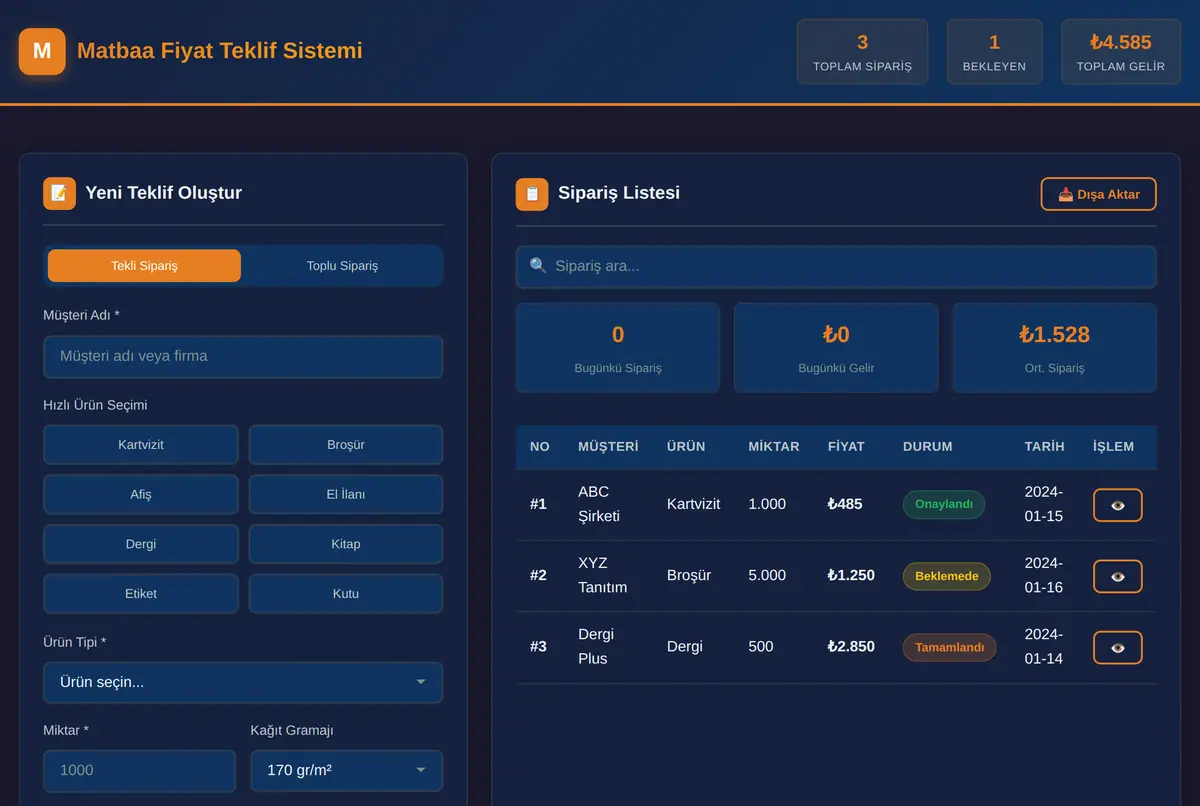
Task: Click the DURUM column header
Action: (928, 447)
